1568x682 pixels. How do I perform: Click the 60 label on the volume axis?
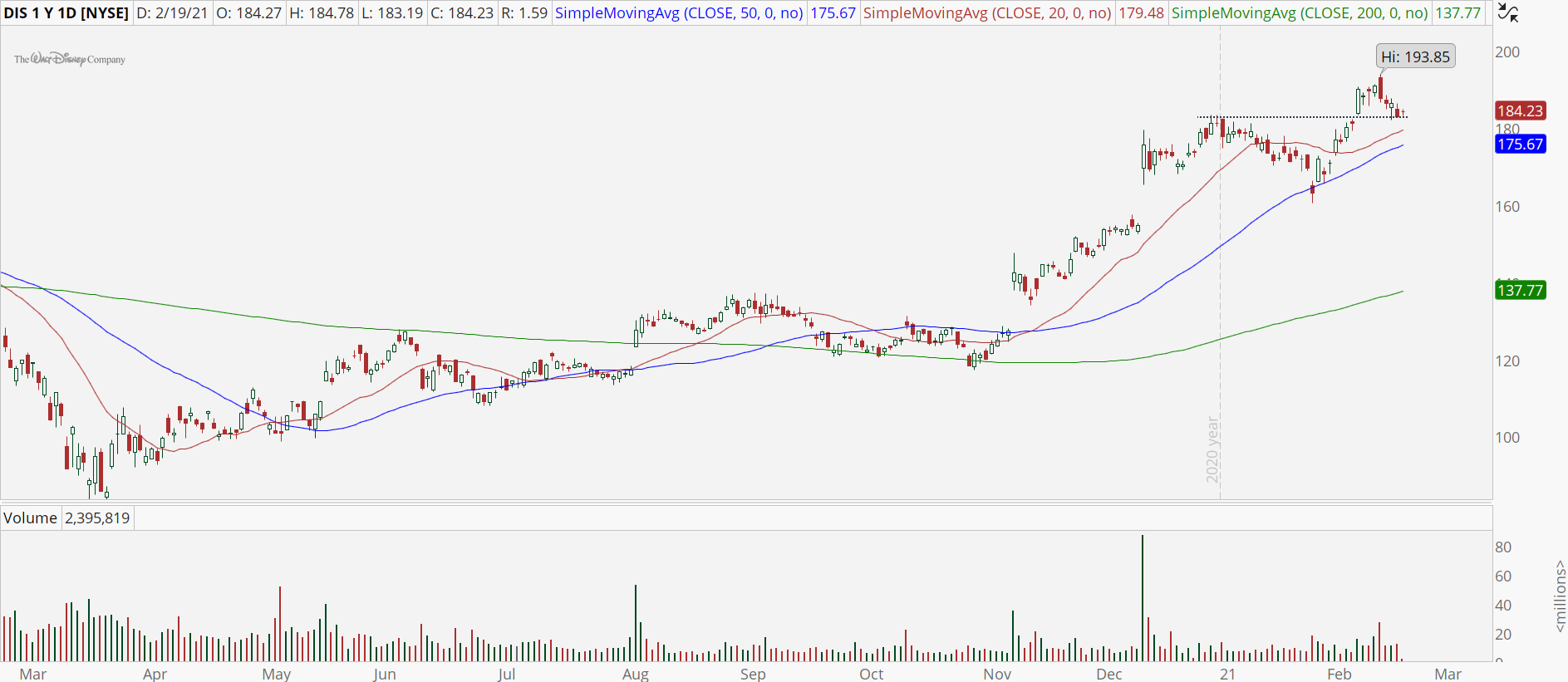click(1503, 577)
